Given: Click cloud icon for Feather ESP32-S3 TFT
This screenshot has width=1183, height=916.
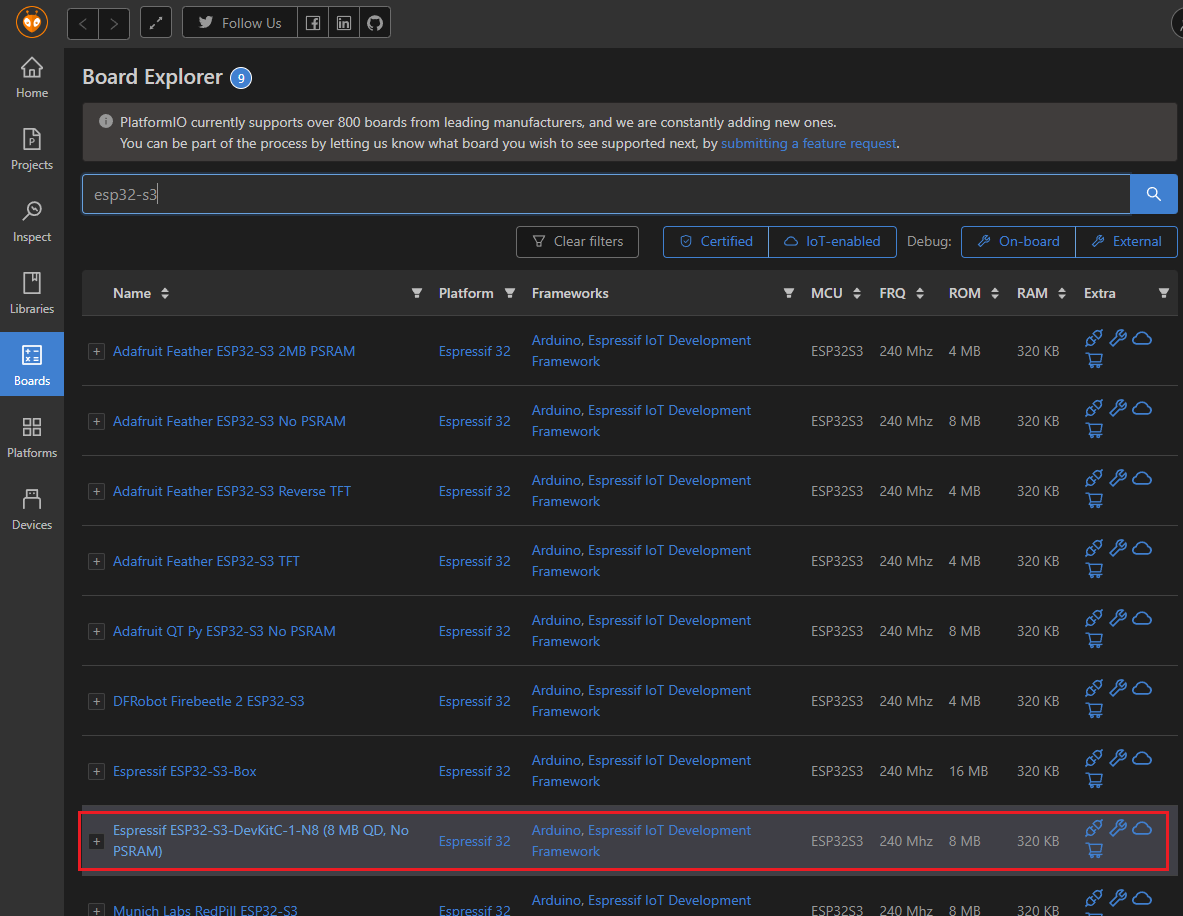Looking at the screenshot, I should coord(1142,549).
